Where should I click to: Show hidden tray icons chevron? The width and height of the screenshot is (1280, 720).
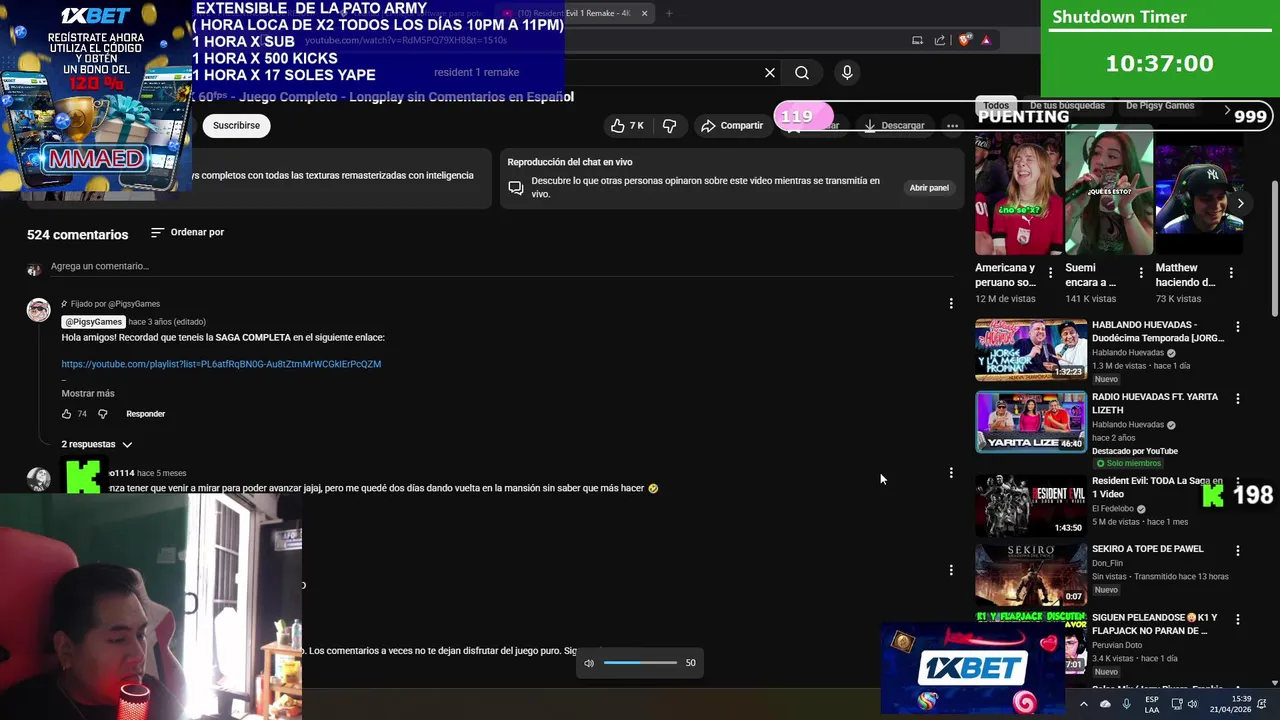click(1083, 704)
